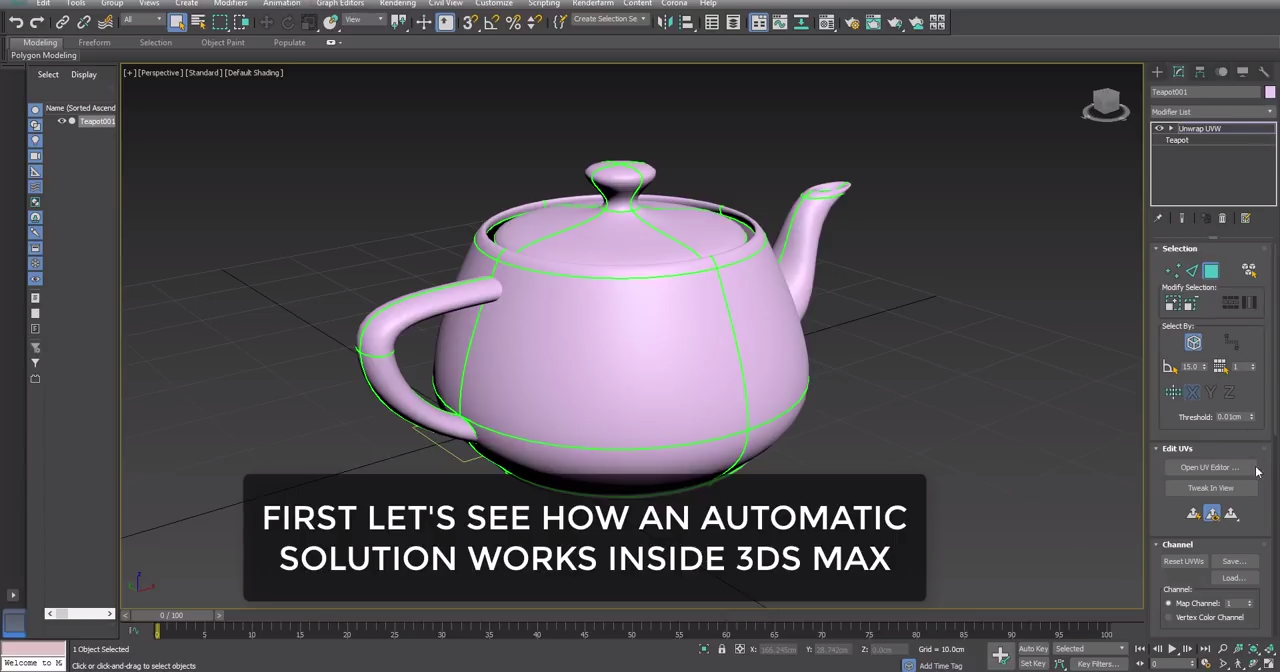Click Configure Modifier Sets icon
This screenshot has height=672, width=1280.
tap(1245, 218)
